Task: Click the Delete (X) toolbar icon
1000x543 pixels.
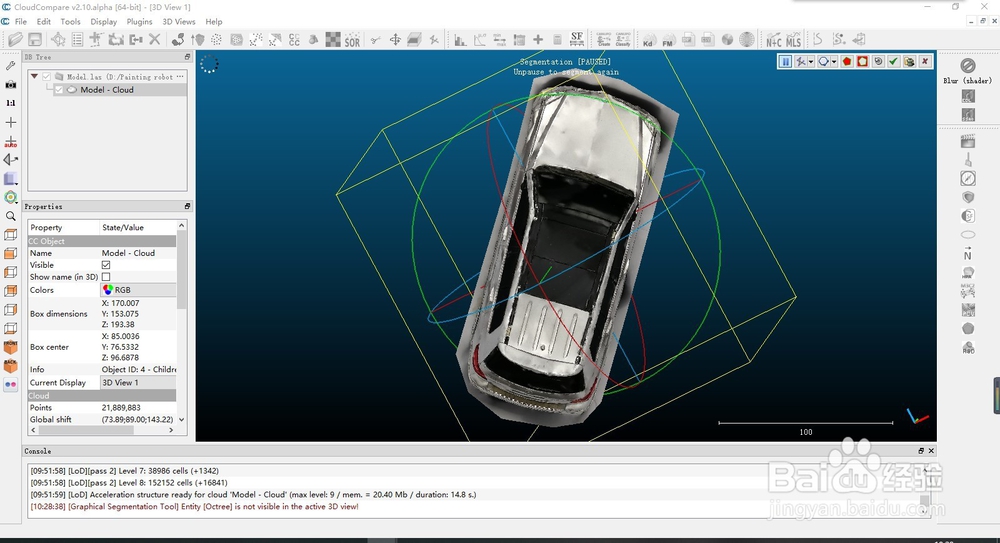Action: click(154, 40)
